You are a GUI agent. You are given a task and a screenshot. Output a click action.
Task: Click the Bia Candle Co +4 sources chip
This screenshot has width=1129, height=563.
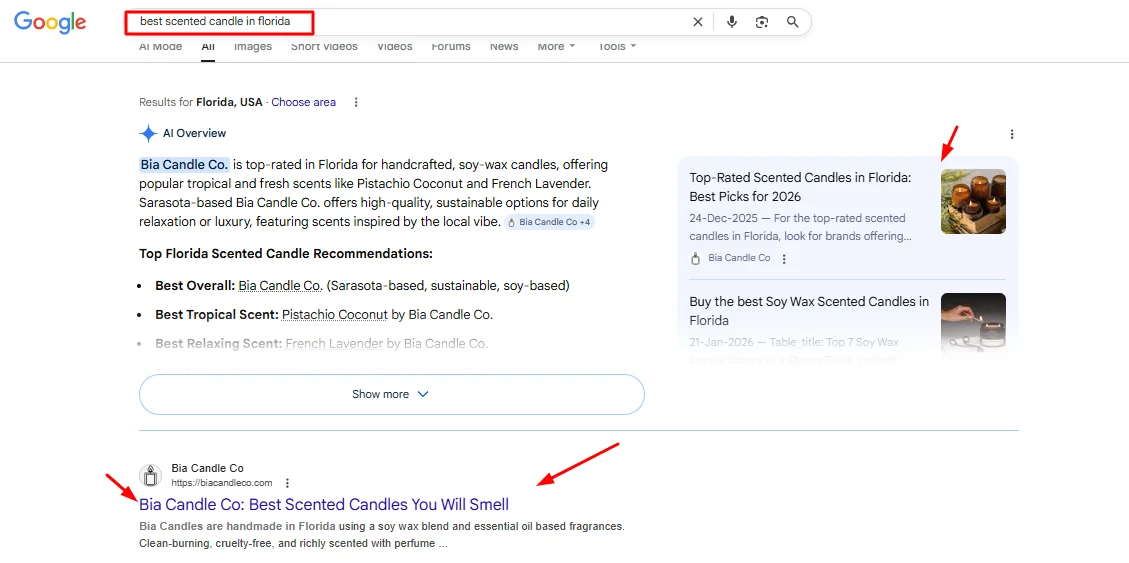(x=549, y=222)
